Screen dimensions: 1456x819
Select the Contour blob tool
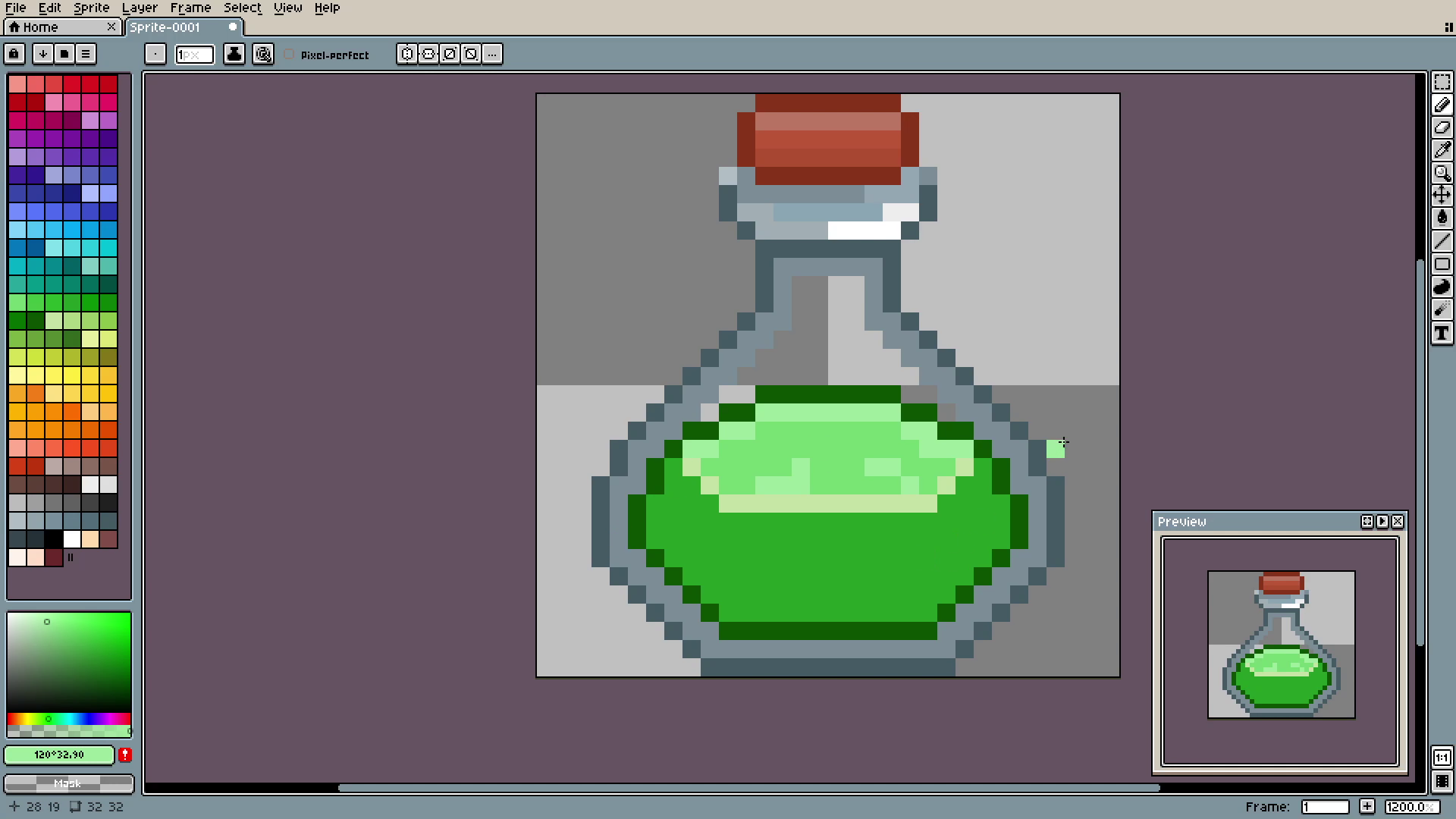(x=1442, y=287)
